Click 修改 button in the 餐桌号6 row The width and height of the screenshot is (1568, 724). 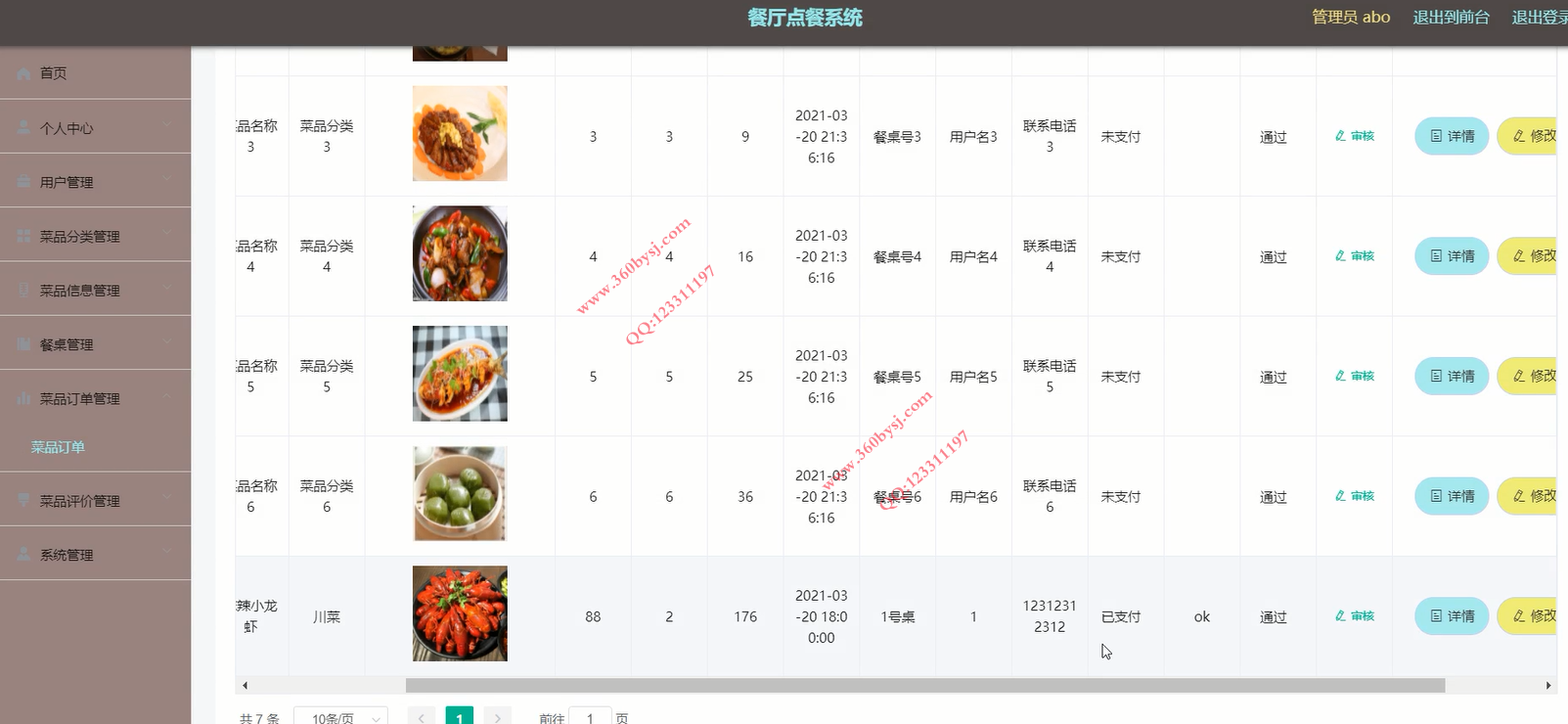pos(1530,496)
